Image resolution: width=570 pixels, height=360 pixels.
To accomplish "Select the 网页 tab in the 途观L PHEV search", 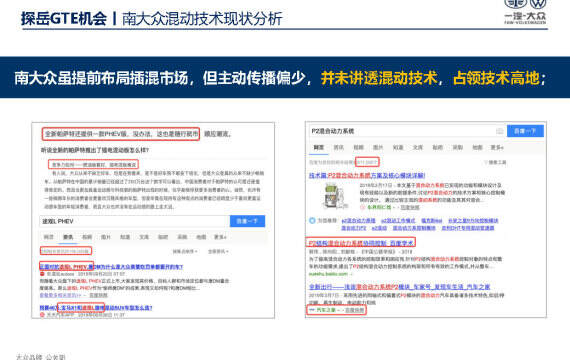I will (x=49, y=237).
